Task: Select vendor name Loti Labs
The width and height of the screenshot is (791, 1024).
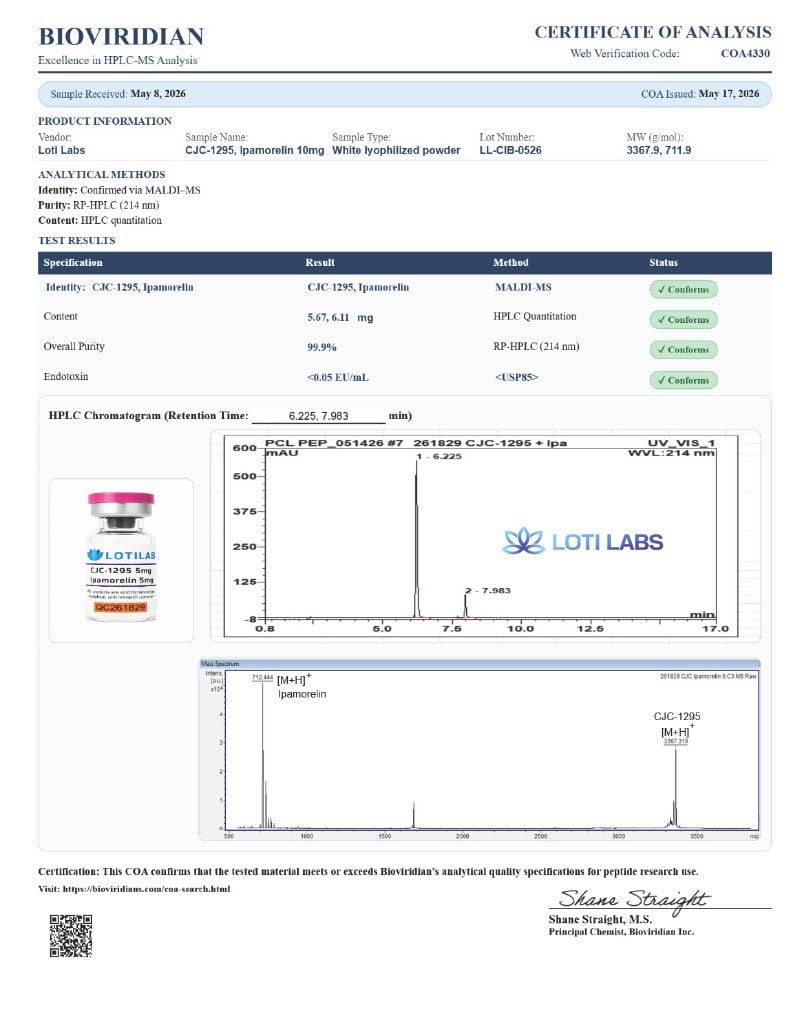Action: [x=61, y=150]
